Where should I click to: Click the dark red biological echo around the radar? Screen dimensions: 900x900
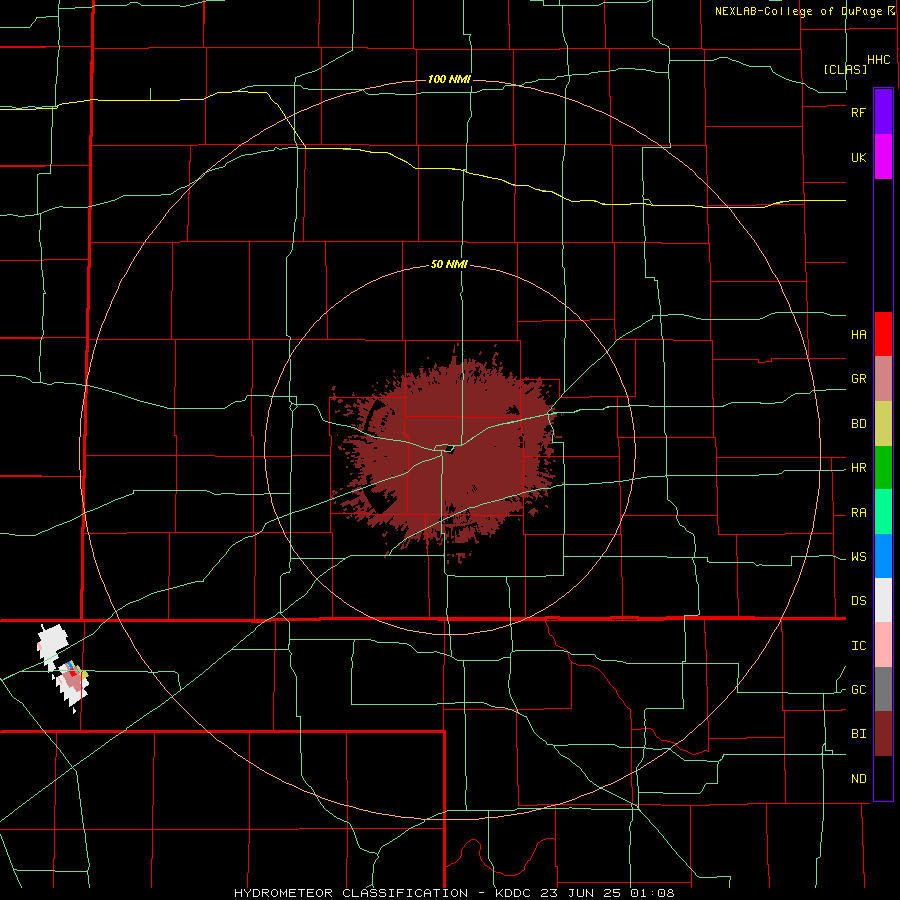coord(448,453)
